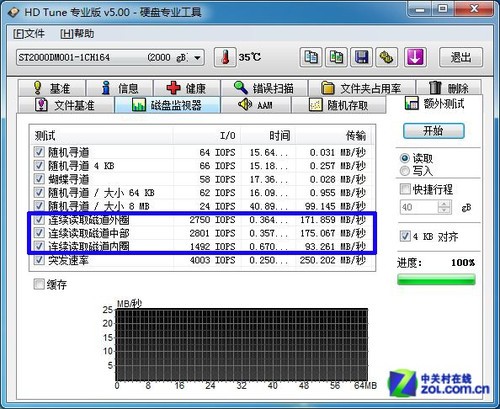Open the drive selection dropdown ST2000DM001
Image resolution: width=500 pixels, height=409 pixels.
(110, 57)
